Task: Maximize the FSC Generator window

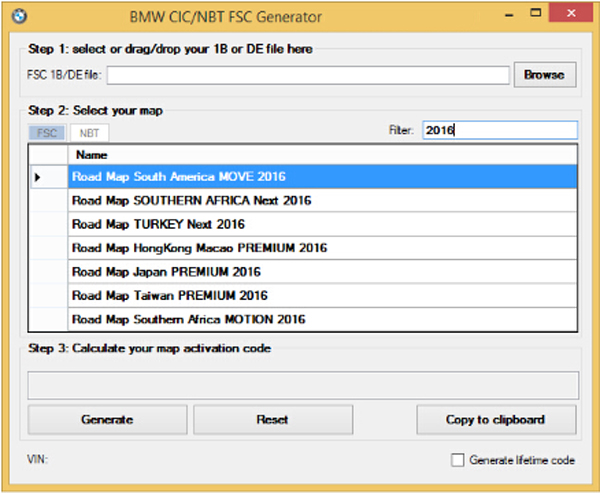Action: point(536,13)
